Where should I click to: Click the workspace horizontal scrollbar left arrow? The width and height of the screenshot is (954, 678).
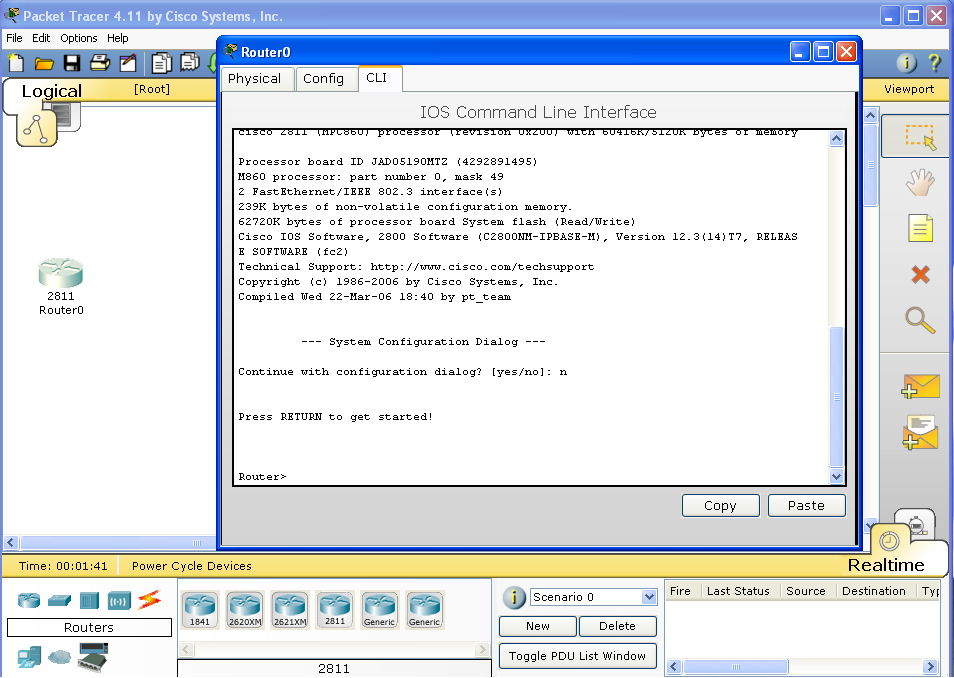[x=11, y=542]
